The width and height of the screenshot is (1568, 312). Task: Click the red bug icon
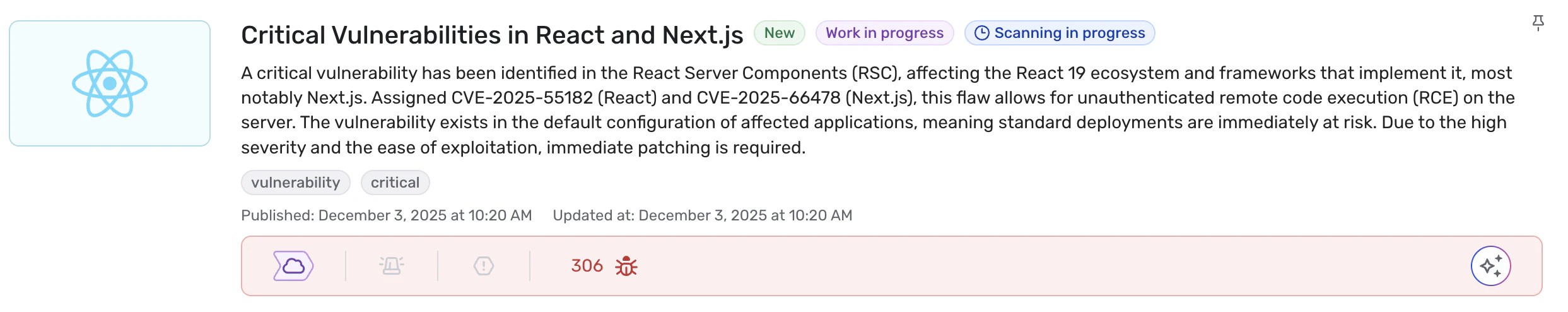point(626,267)
